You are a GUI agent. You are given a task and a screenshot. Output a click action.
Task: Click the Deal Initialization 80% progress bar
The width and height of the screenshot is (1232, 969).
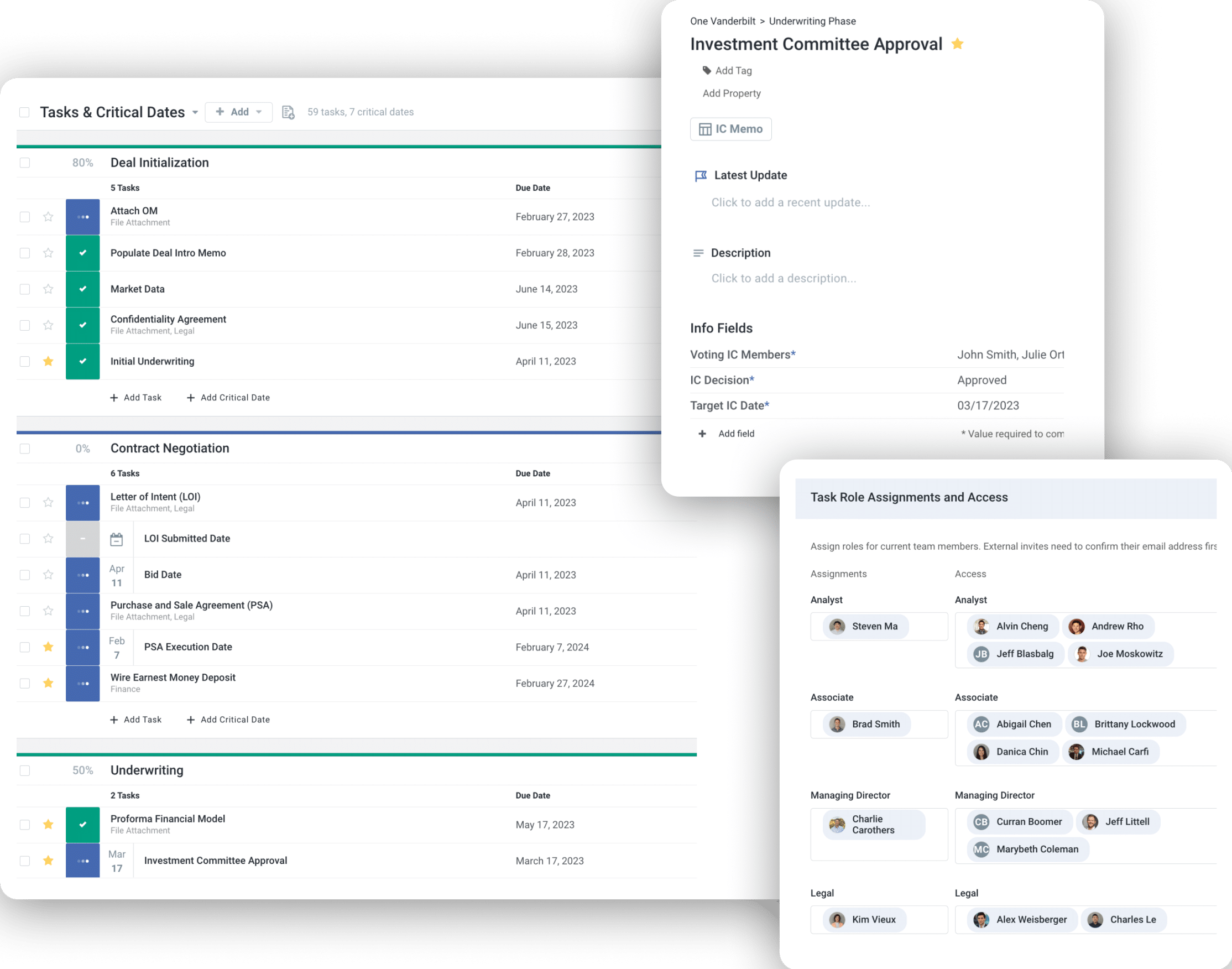tap(340, 147)
